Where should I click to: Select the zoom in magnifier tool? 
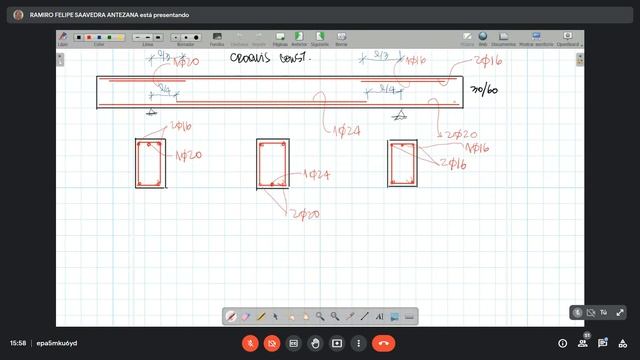(x=320, y=316)
